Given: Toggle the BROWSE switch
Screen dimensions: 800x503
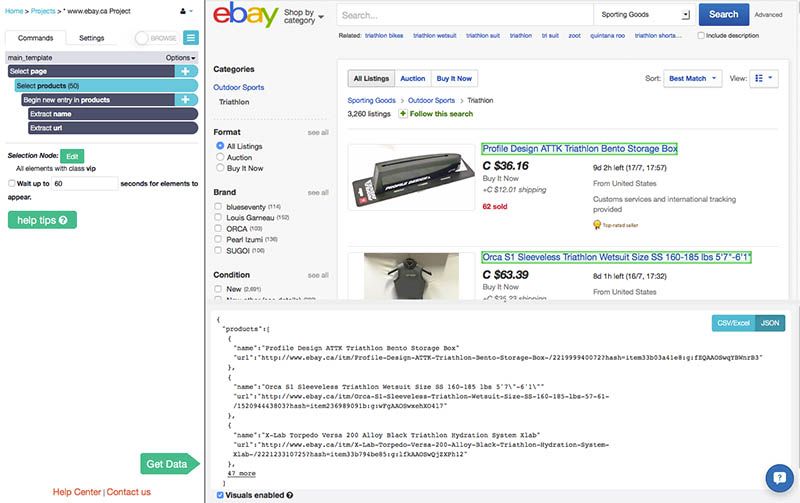Looking at the screenshot, I should (157, 38).
